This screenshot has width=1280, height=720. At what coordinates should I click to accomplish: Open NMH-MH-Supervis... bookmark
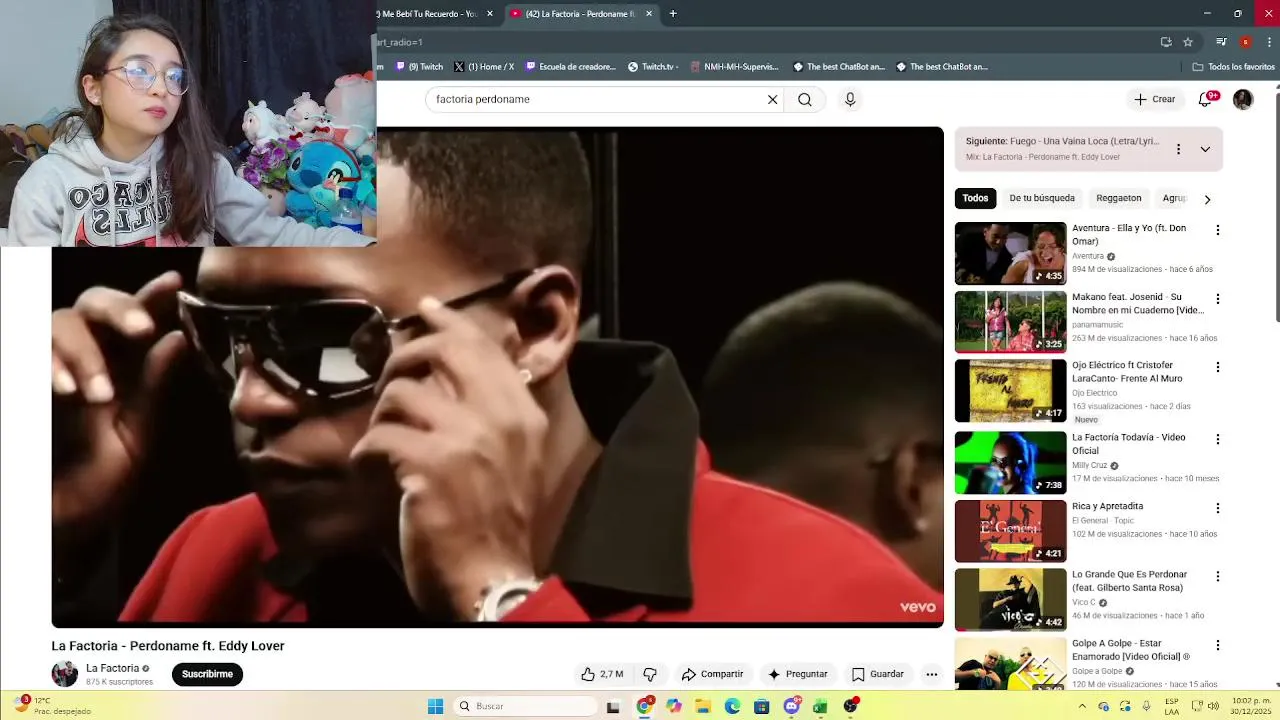734,67
